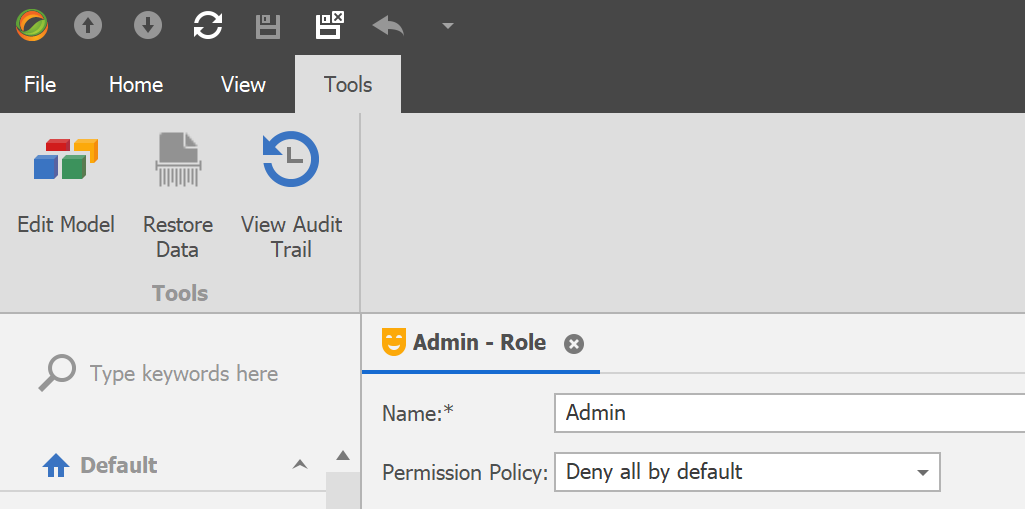Click the floppy disk save icon

click(268, 27)
